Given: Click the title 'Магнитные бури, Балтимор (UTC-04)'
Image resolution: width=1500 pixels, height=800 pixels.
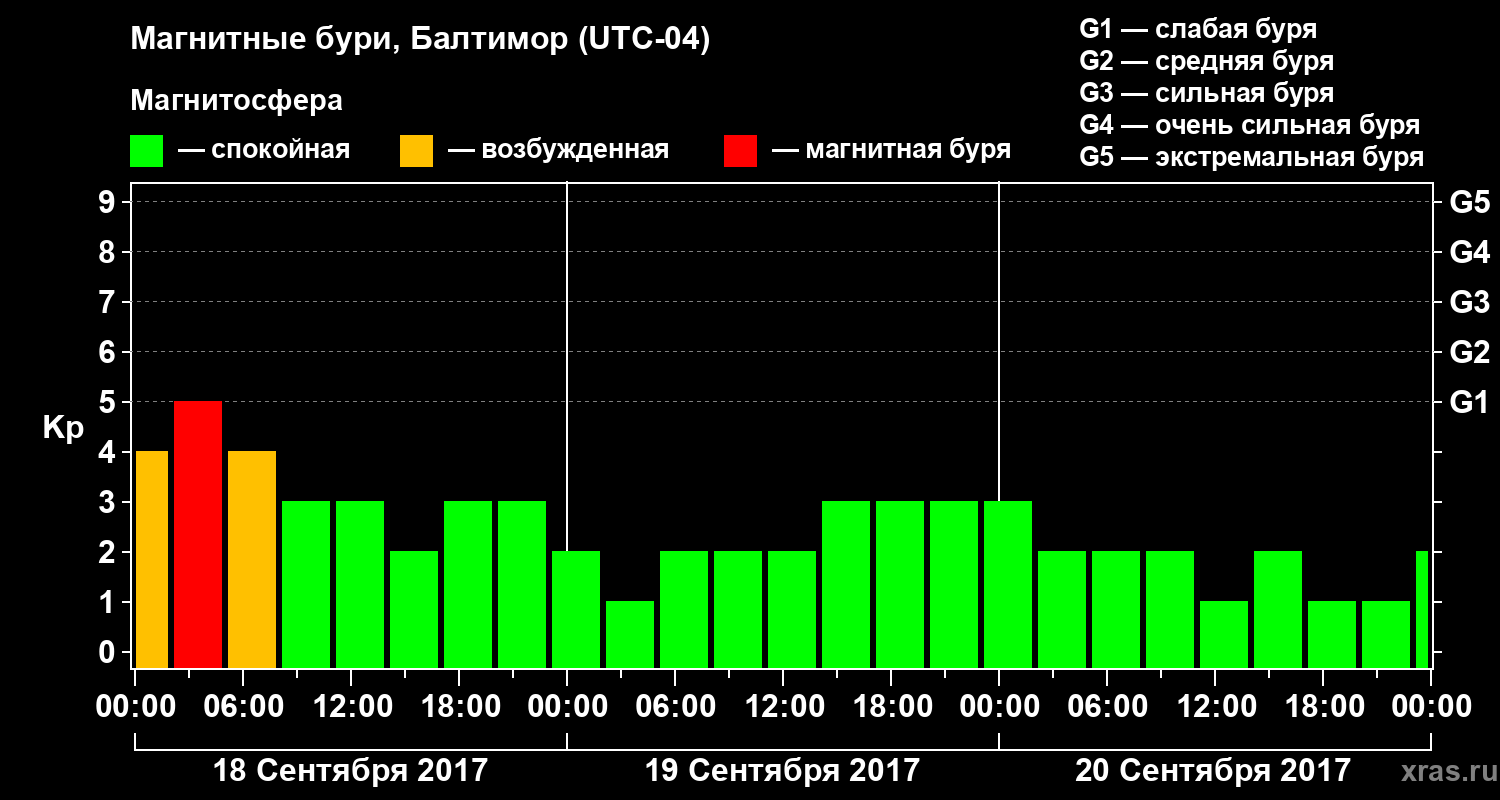Looking at the screenshot, I should click(x=420, y=41).
